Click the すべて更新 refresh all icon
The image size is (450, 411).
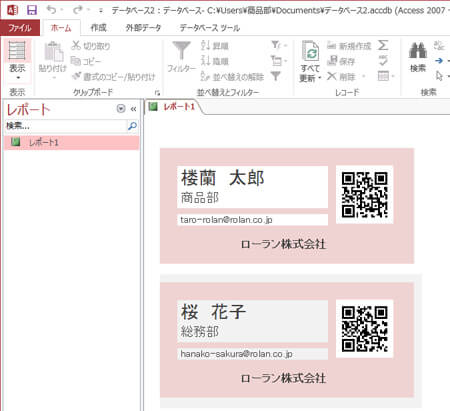click(310, 51)
